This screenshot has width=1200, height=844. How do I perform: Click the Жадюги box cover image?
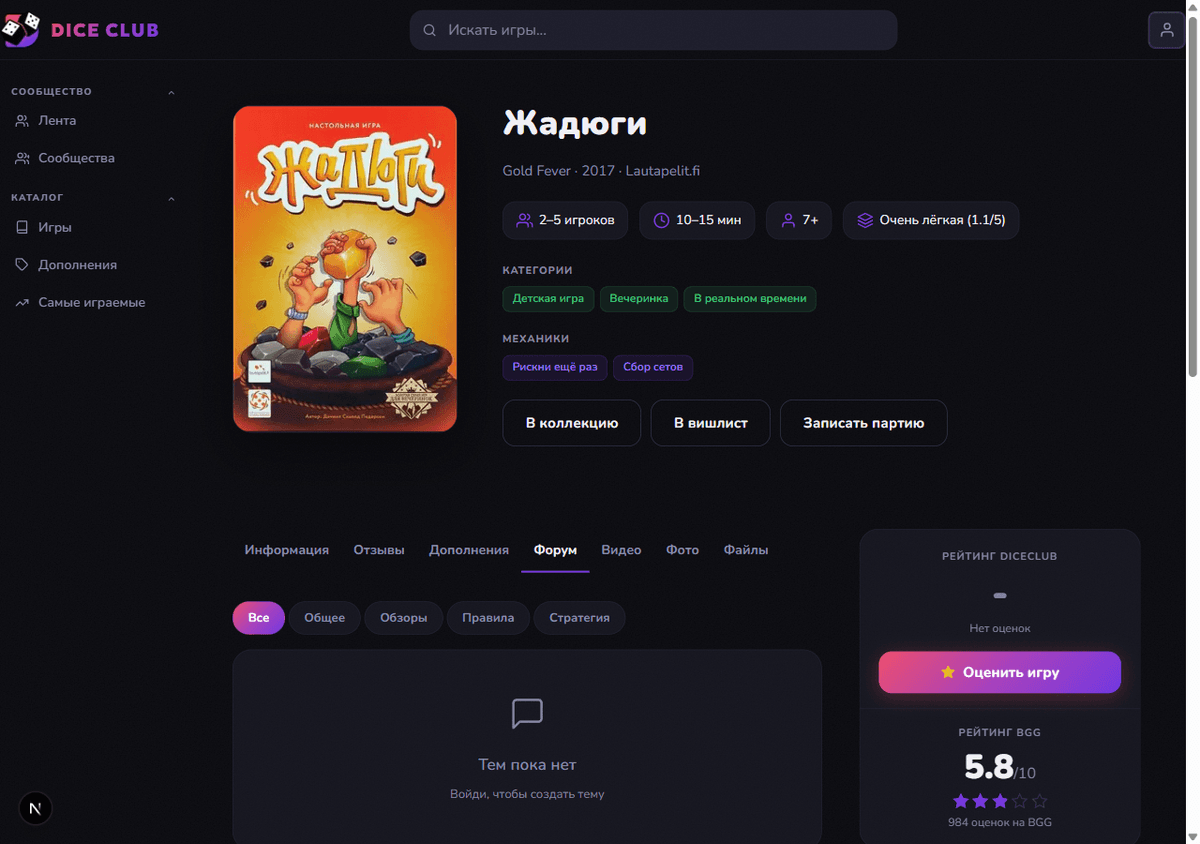(345, 269)
